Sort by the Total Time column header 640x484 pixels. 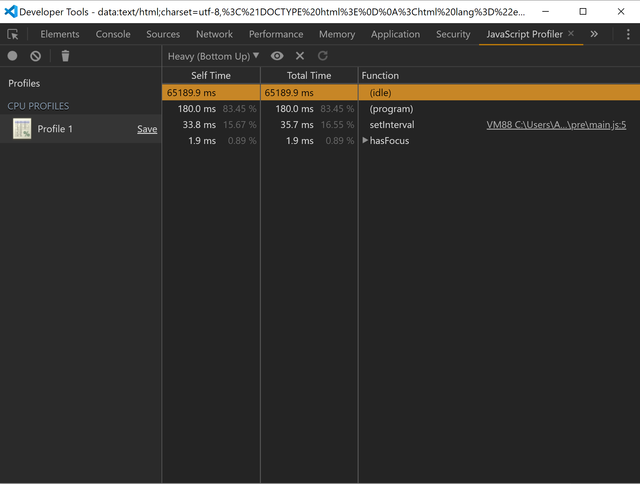[309, 75]
